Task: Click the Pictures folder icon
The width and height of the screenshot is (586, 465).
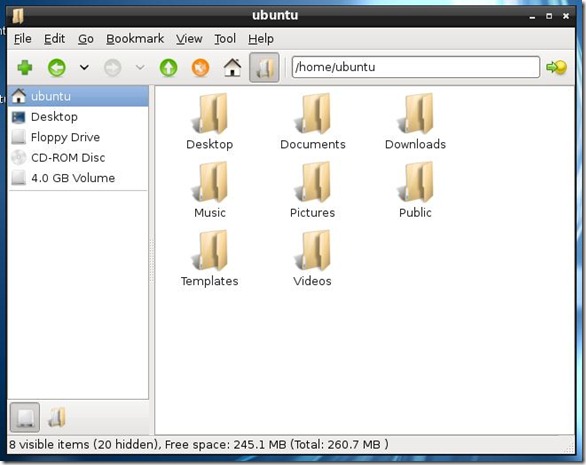Action: (x=313, y=182)
